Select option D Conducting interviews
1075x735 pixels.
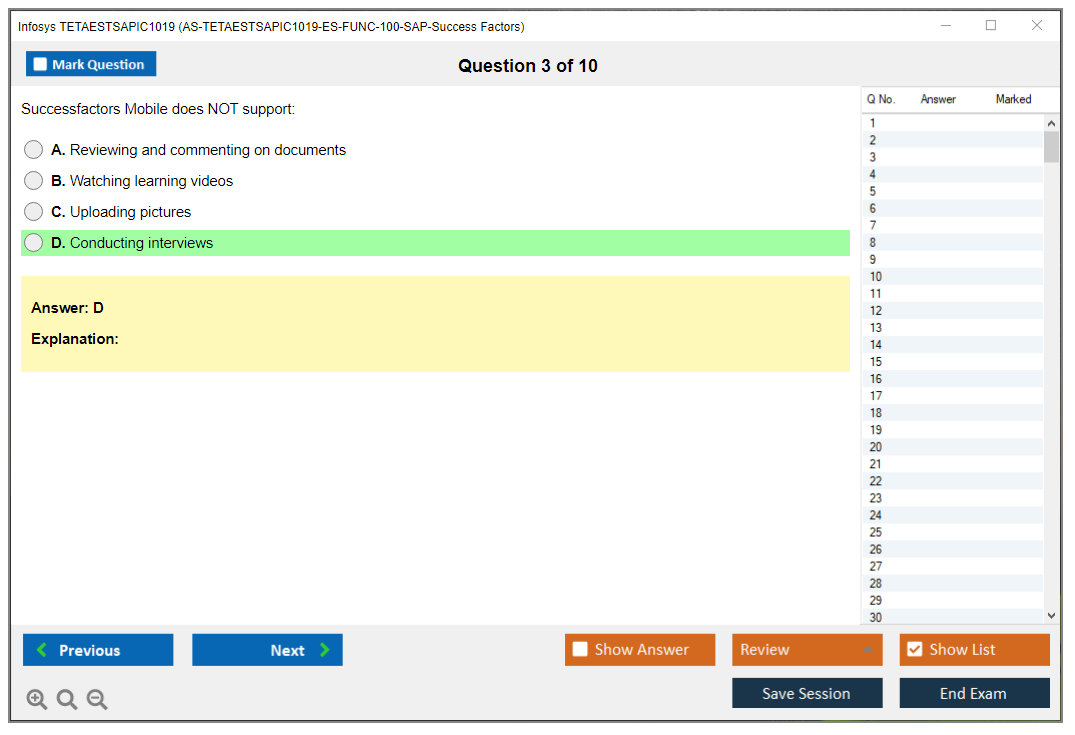[x=34, y=243]
